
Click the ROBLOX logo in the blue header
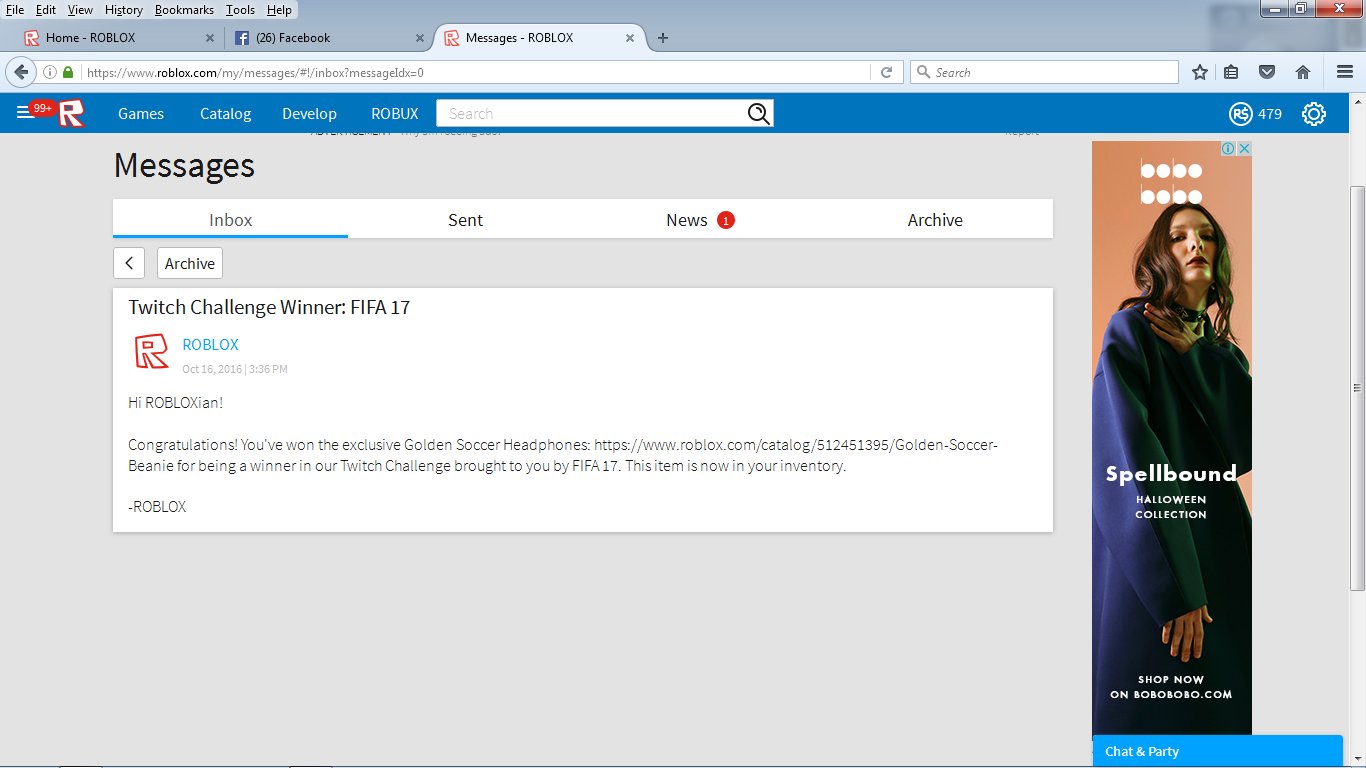[71, 114]
